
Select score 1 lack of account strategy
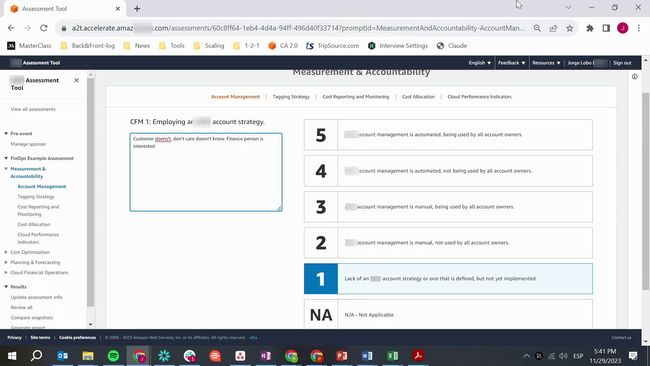coord(448,279)
